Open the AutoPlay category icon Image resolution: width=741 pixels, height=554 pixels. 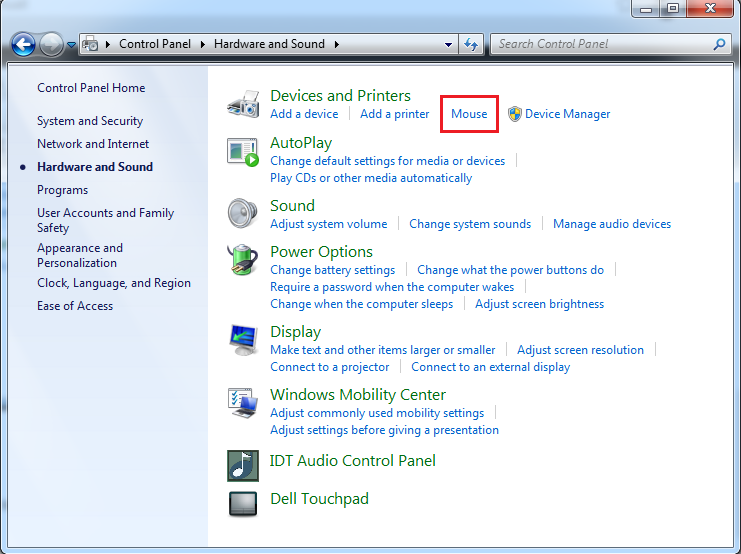(244, 152)
